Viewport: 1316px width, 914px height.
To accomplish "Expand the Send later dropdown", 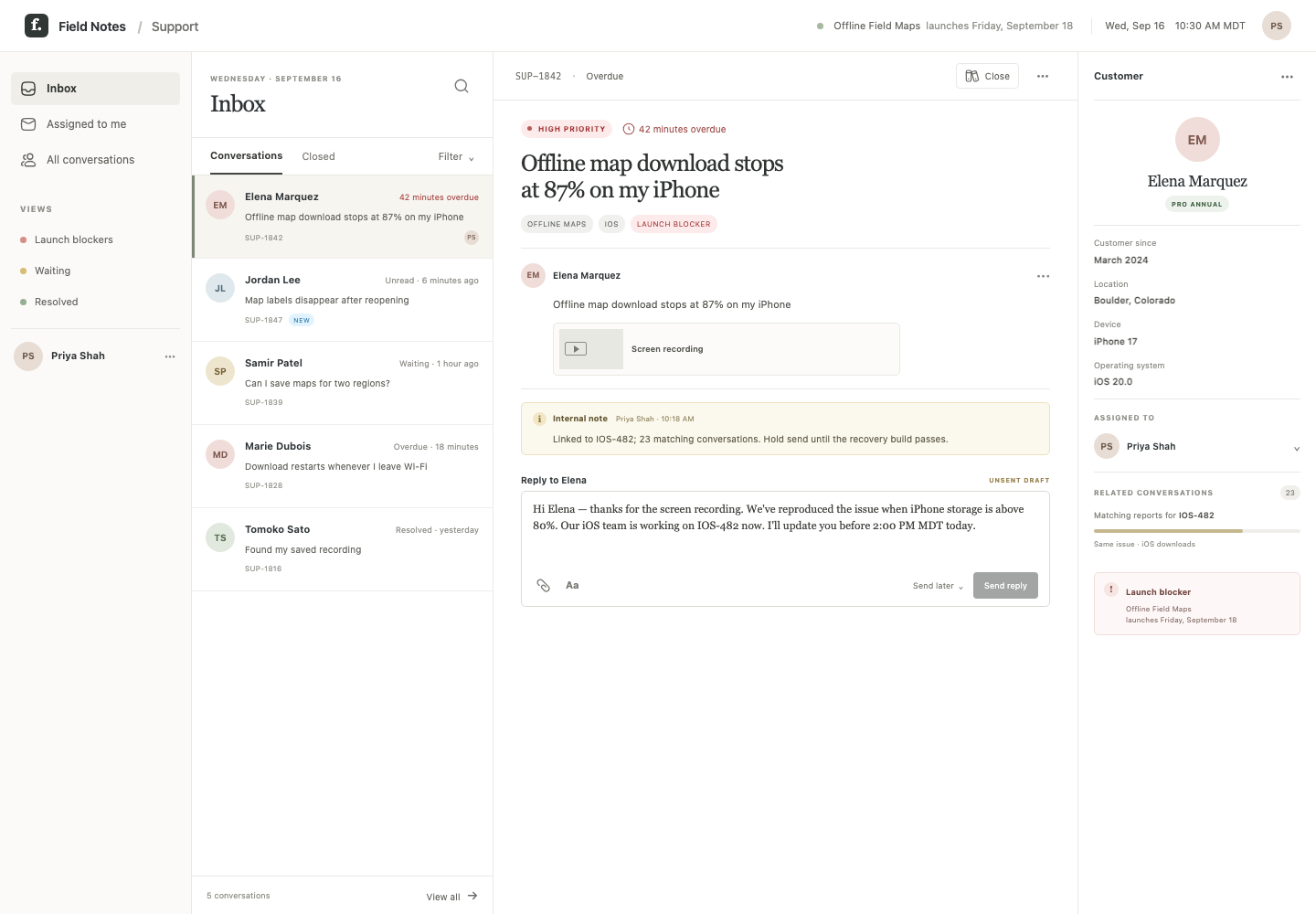I will click(x=938, y=586).
